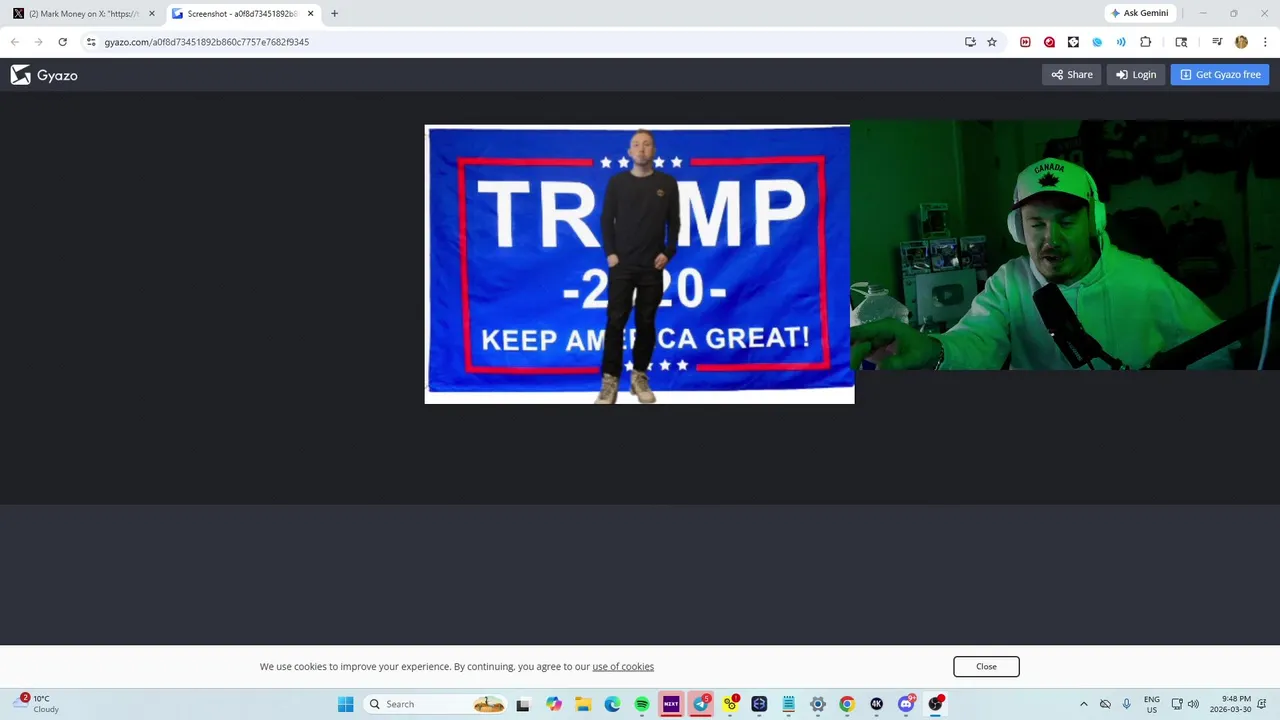Open the Extensions puzzle-piece menu

(x=1146, y=42)
